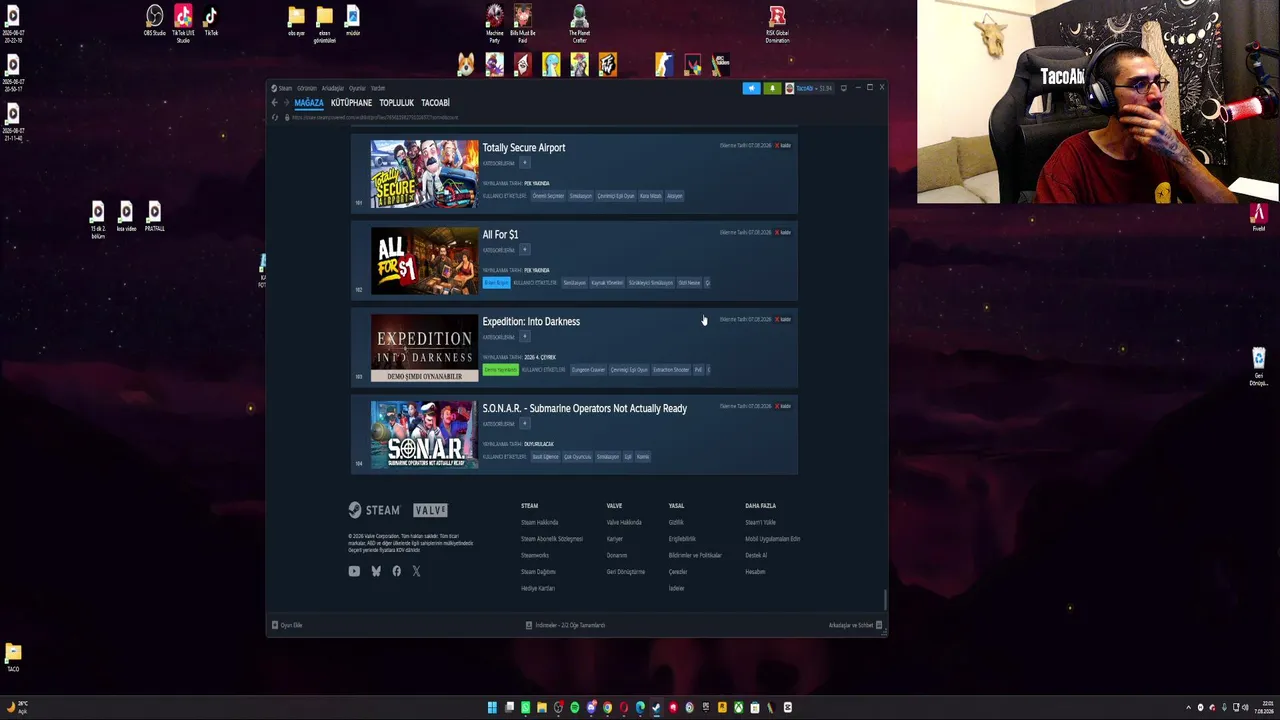Click the Simülasyon tag on Totally Secure Airport
This screenshot has height=720, width=1280.
pyautogui.click(x=581, y=196)
